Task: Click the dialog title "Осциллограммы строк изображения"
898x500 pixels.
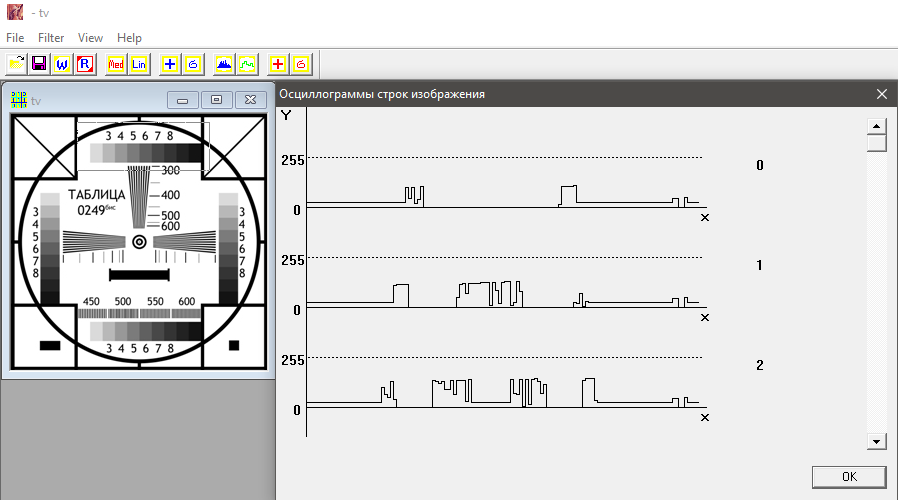Action: click(382, 94)
